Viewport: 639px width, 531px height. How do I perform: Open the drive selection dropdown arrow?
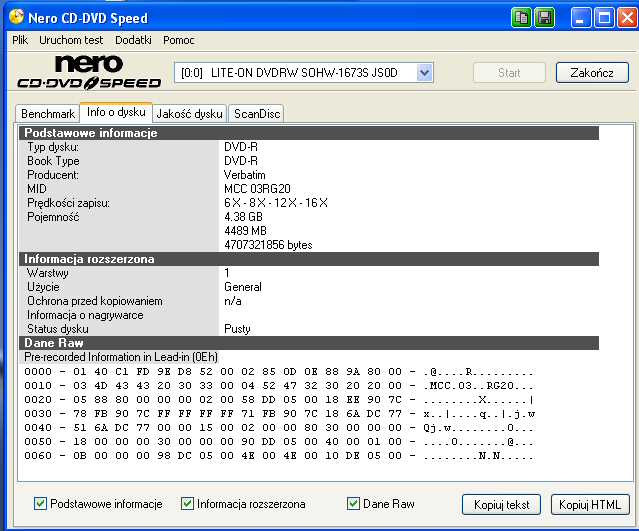tap(425, 73)
